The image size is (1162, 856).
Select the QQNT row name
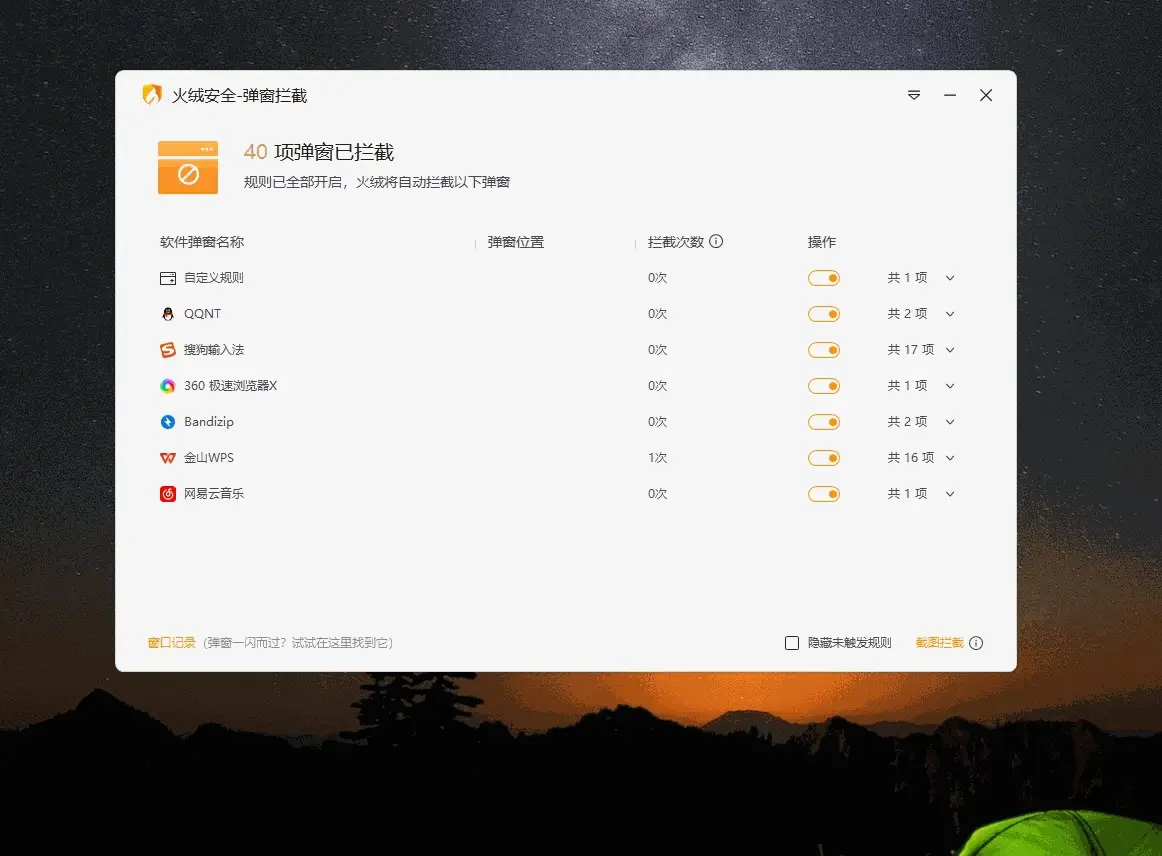click(202, 314)
